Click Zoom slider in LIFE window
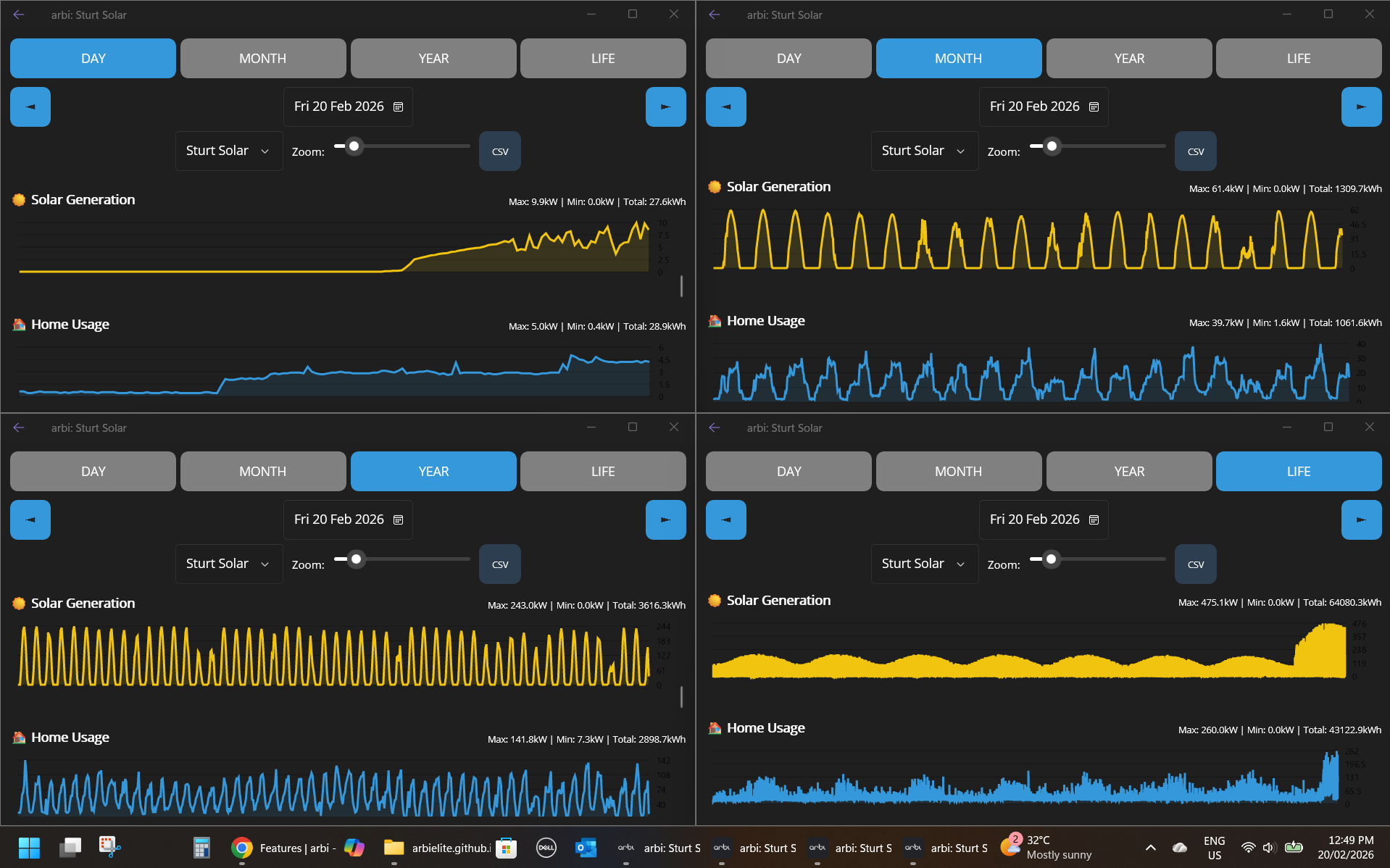This screenshot has height=868, width=1390. click(1098, 559)
